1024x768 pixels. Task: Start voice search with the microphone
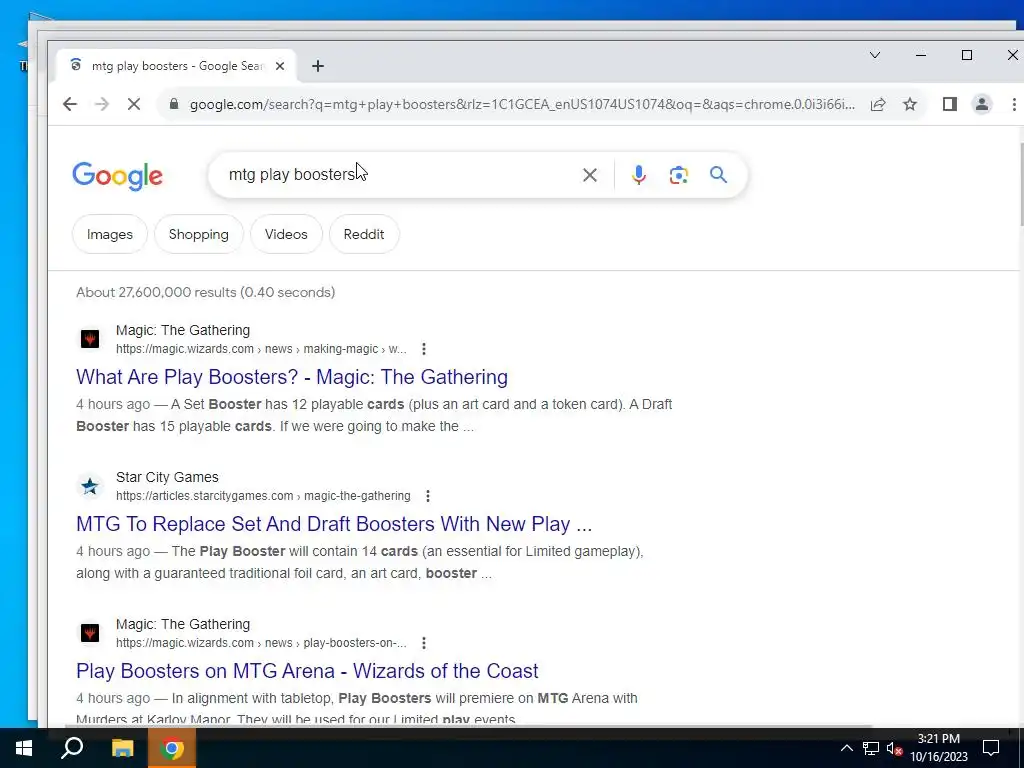click(x=639, y=175)
